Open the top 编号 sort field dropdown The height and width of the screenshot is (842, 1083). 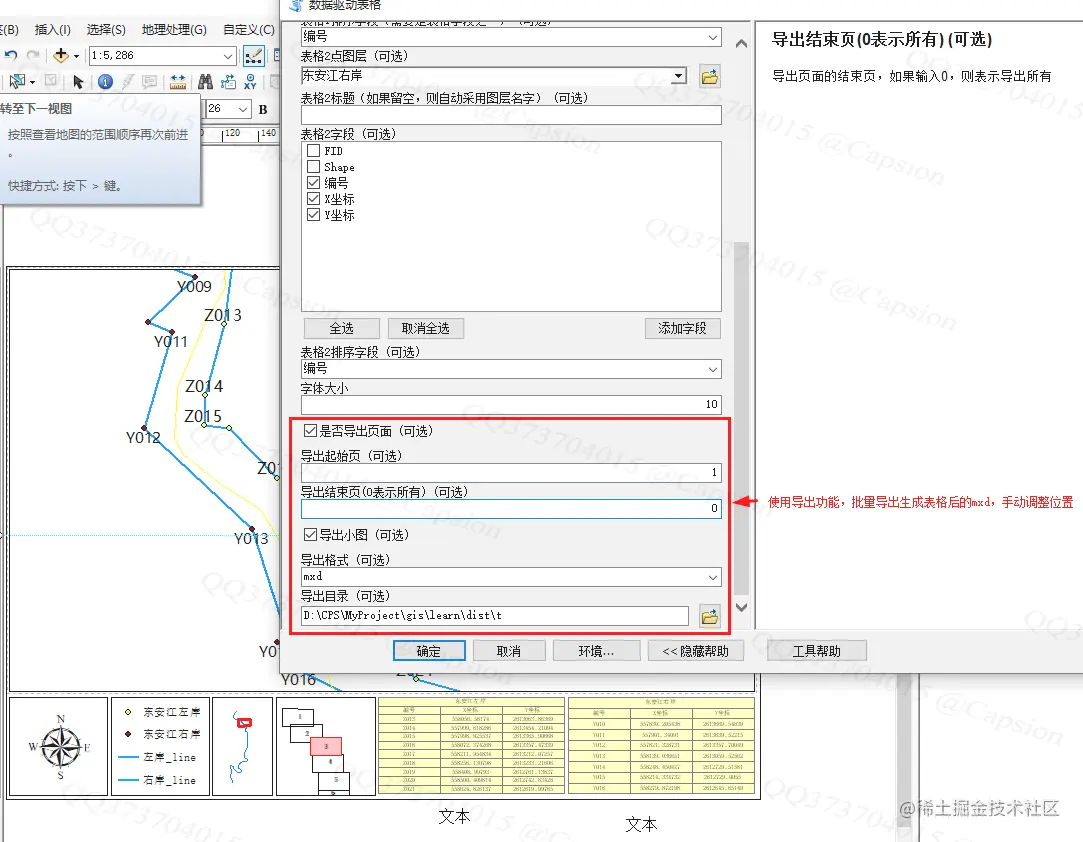click(713, 37)
